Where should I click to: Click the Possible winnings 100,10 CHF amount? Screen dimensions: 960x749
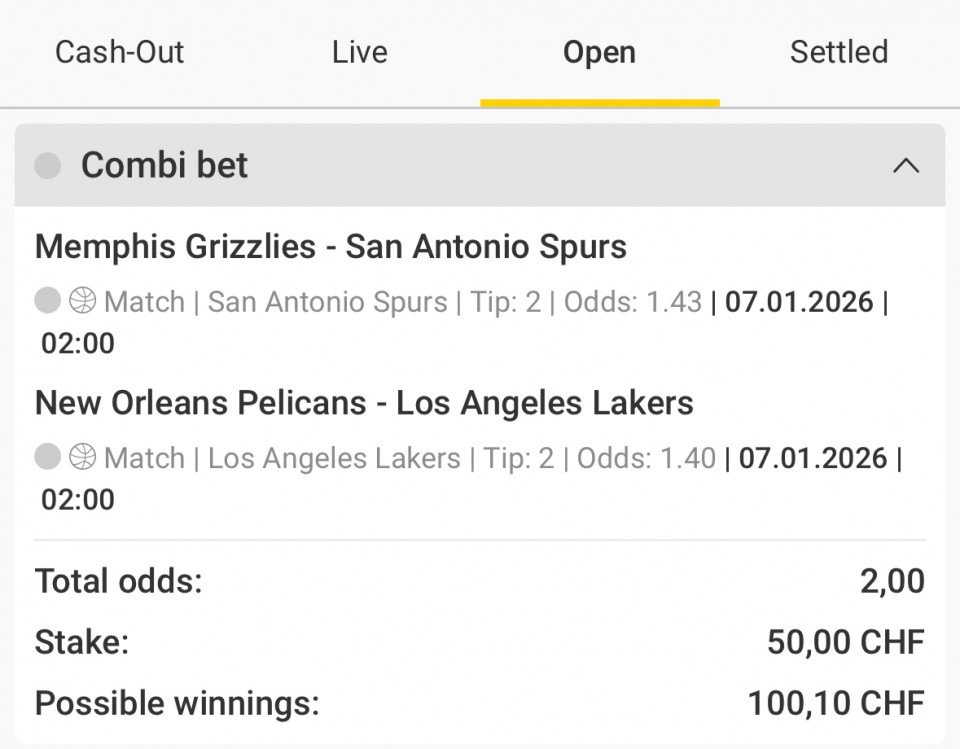pyautogui.click(x=836, y=703)
